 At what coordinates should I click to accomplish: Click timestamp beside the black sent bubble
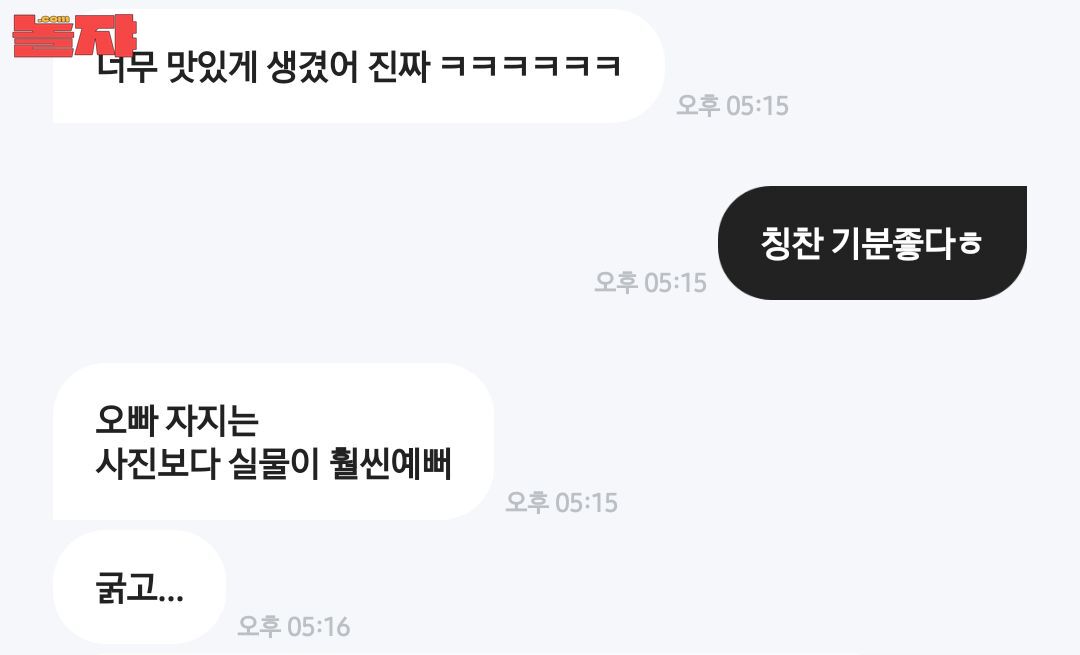point(650,282)
